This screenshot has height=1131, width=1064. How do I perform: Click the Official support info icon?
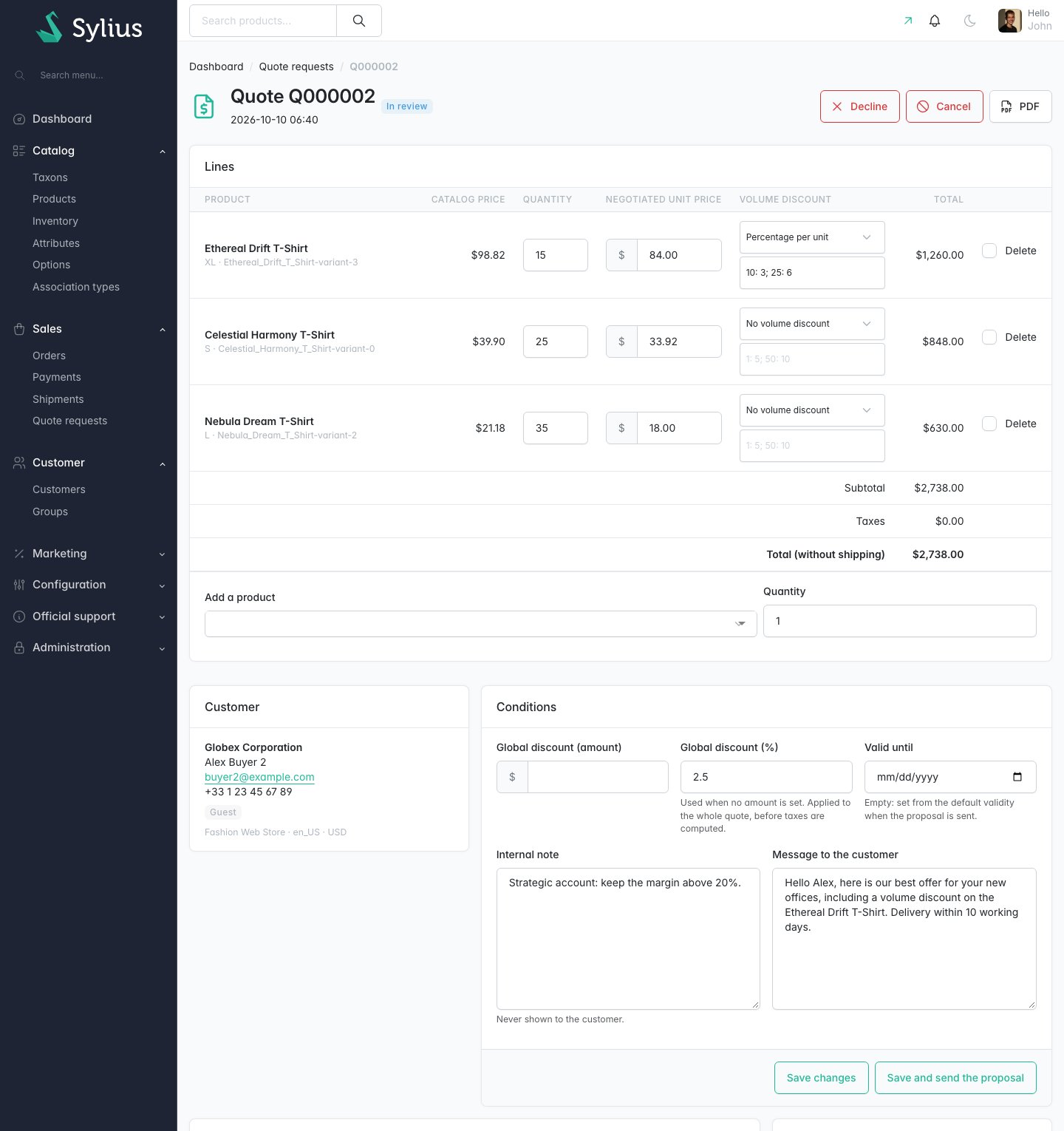pyautogui.click(x=19, y=617)
